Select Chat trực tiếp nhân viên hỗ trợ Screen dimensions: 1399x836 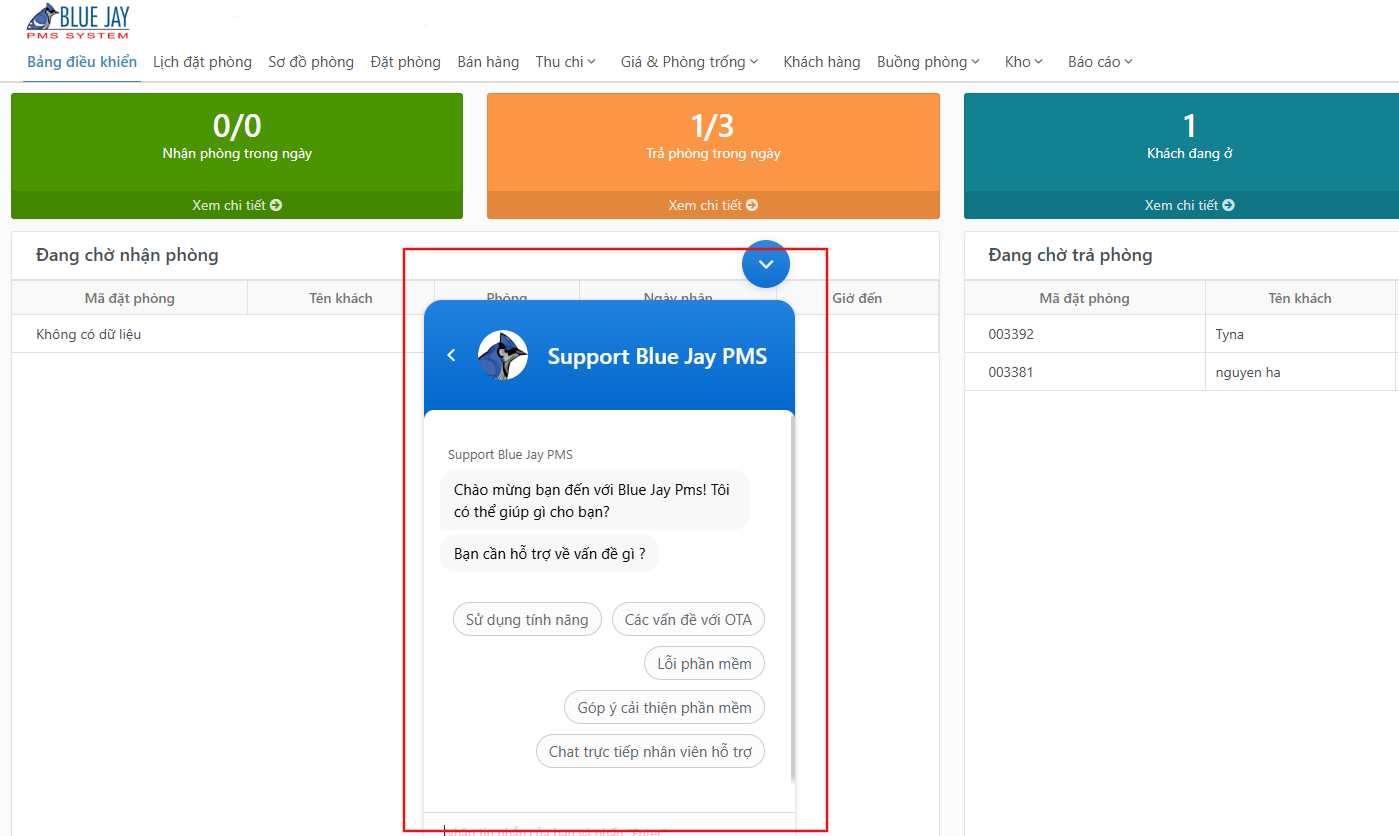[651, 752]
